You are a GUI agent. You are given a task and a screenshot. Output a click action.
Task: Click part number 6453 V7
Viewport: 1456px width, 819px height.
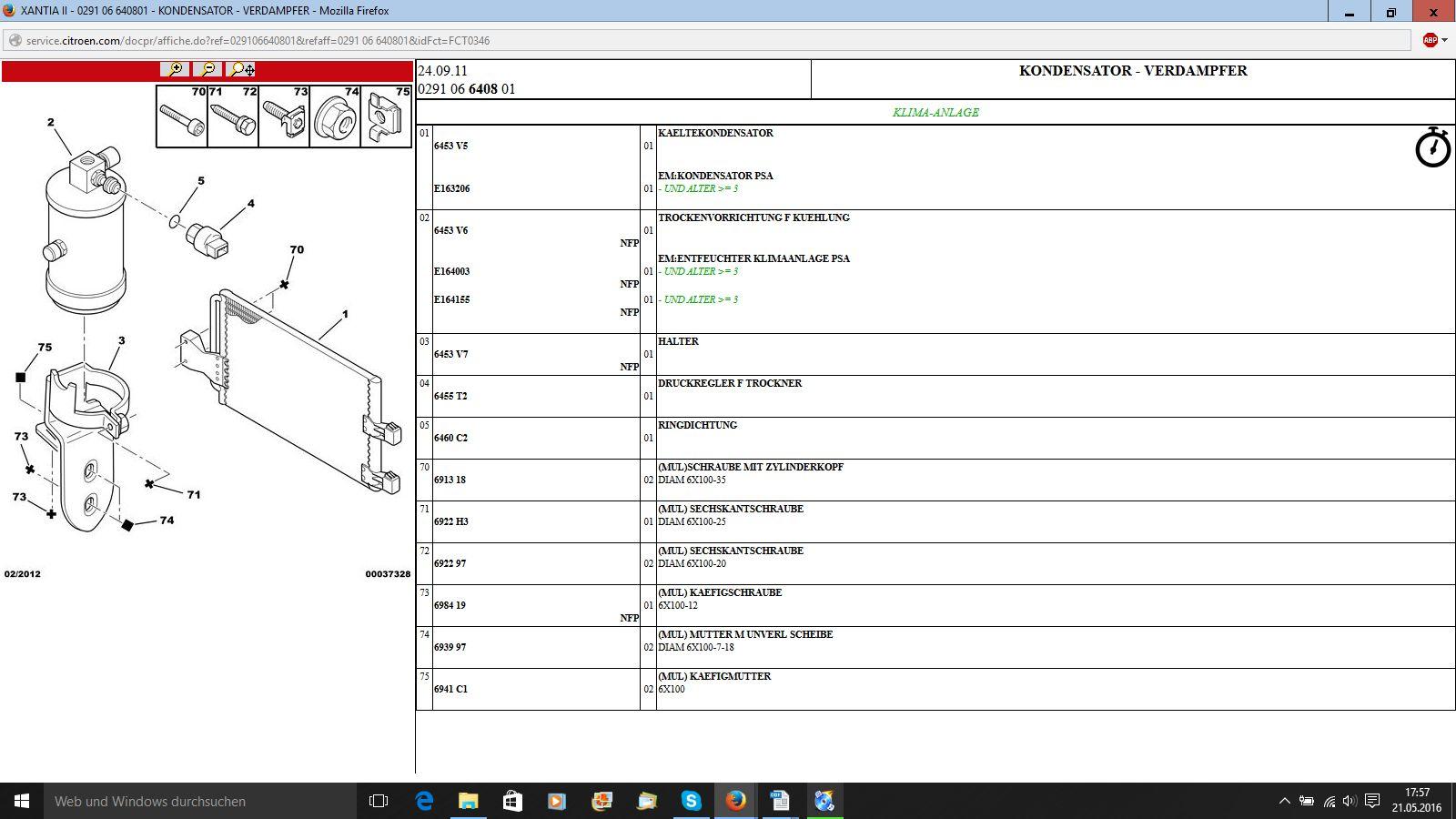pyautogui.click(x=450, y=354)
